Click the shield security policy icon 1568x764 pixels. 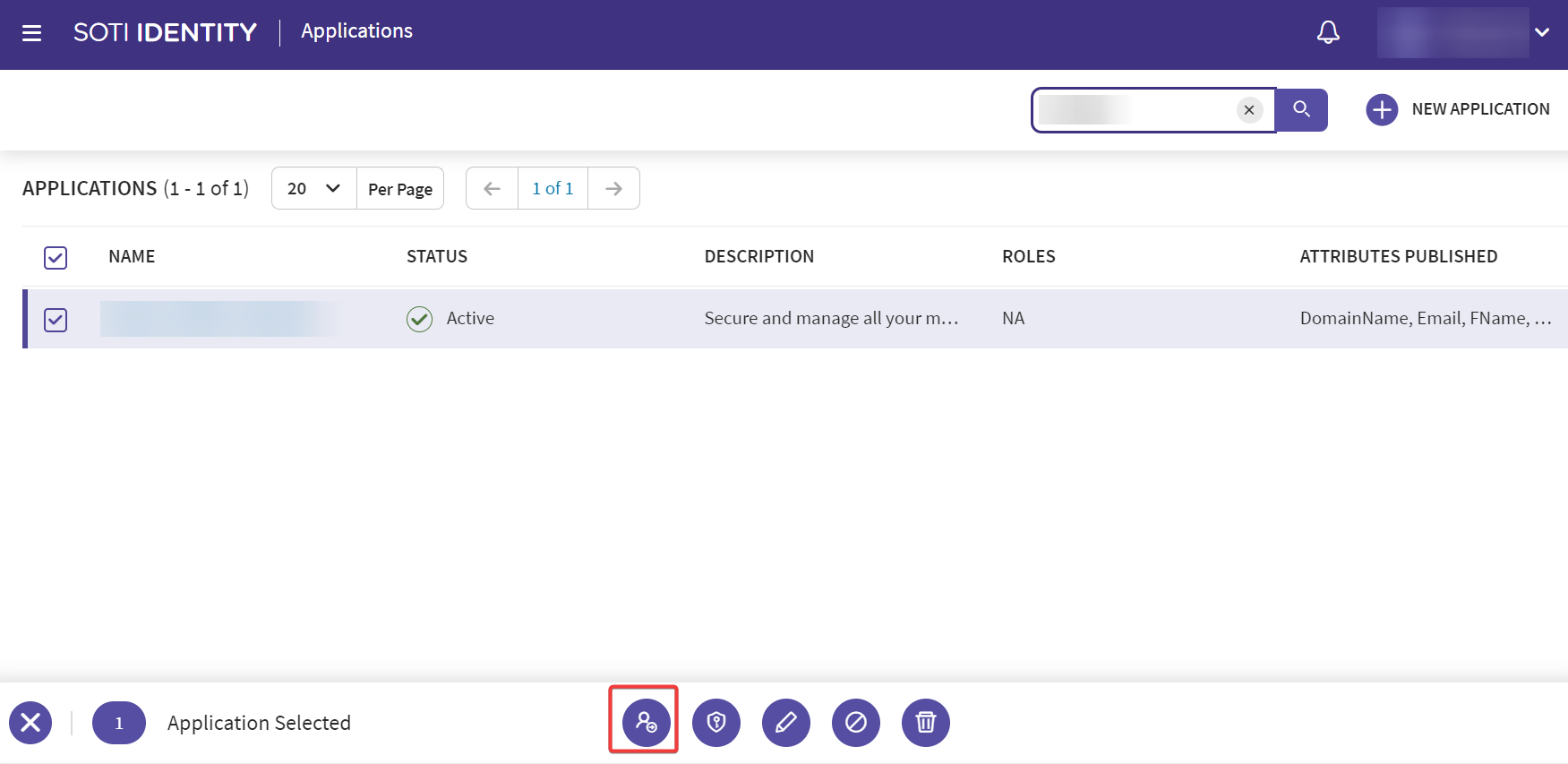coord(715,722)
